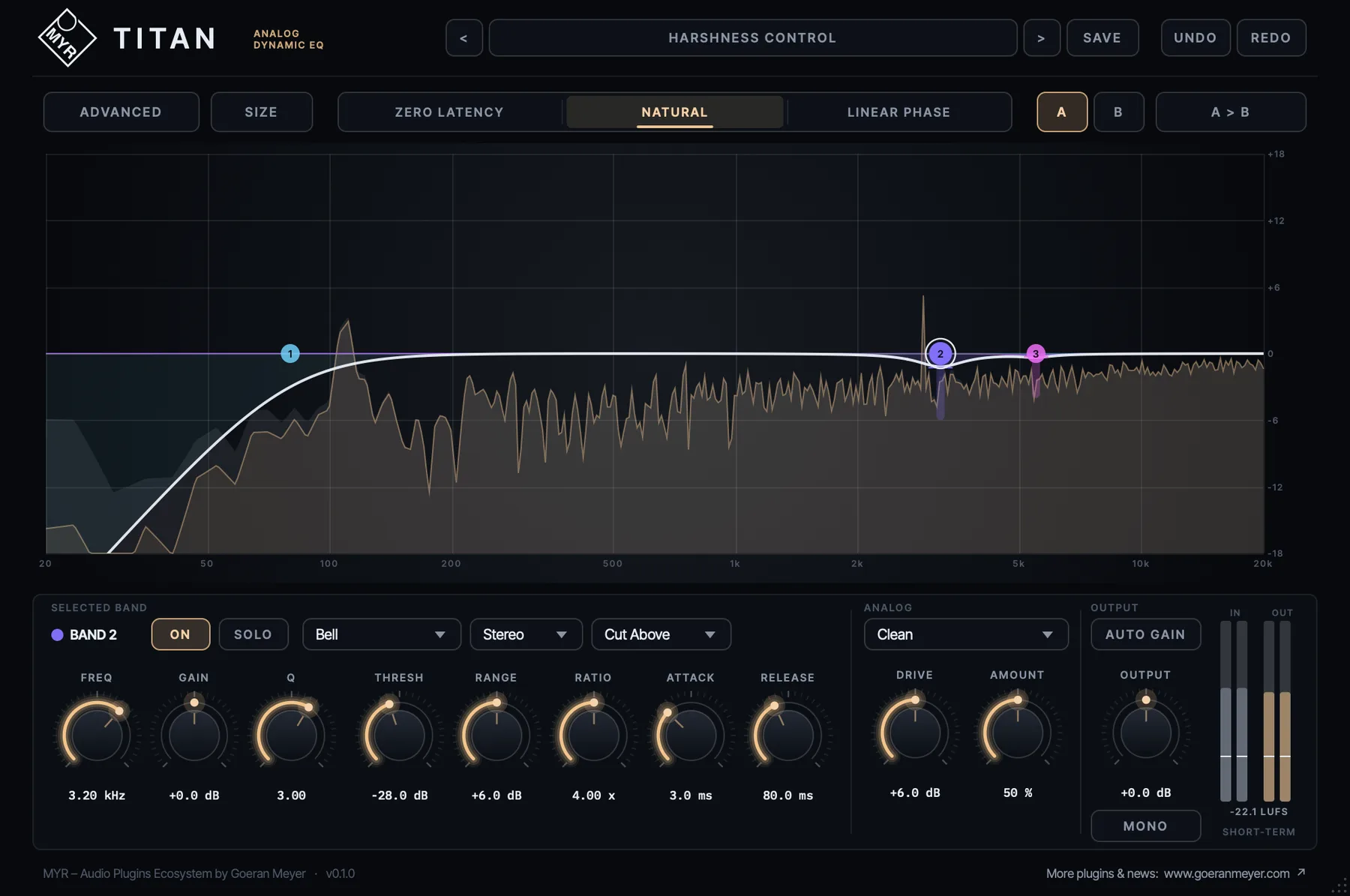1350x896 pixels.
Task: Click the SIZE button
Action: tap(261, 112)
